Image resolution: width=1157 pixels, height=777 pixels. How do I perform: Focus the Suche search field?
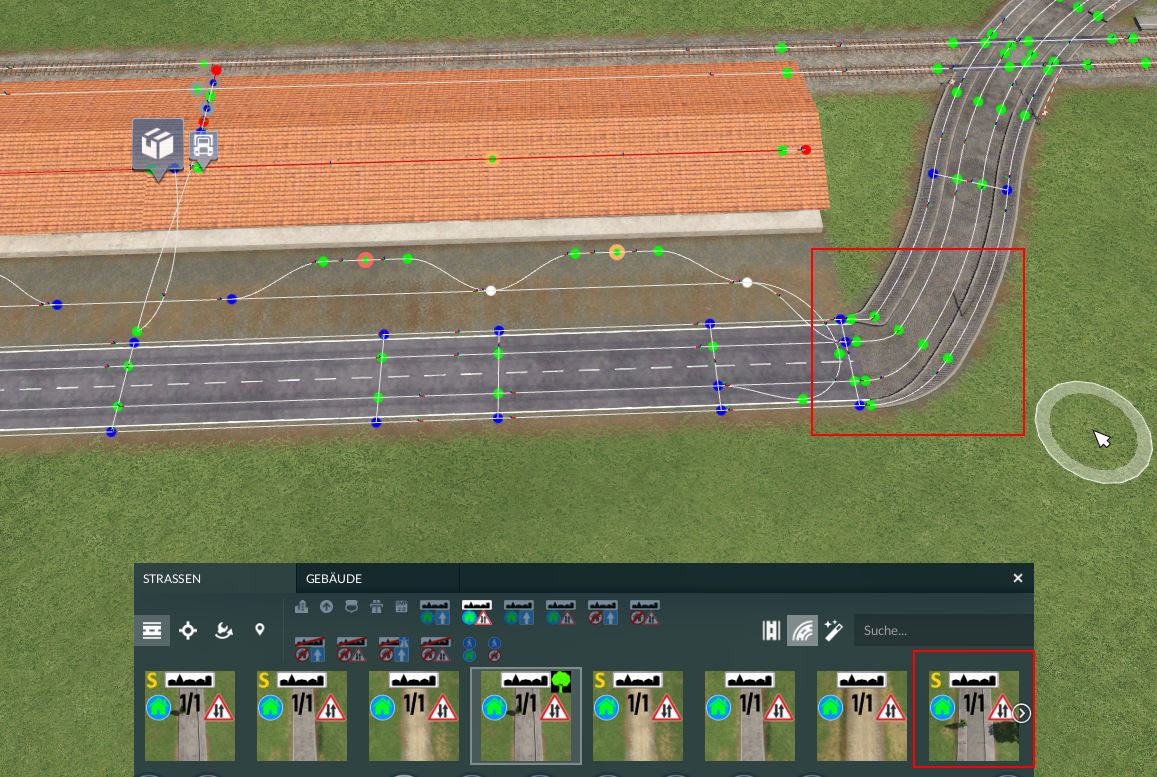[944, 630]
